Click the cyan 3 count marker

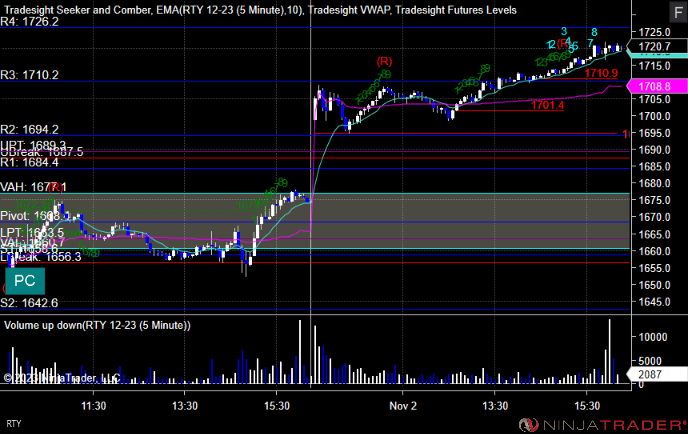[564, 31]
